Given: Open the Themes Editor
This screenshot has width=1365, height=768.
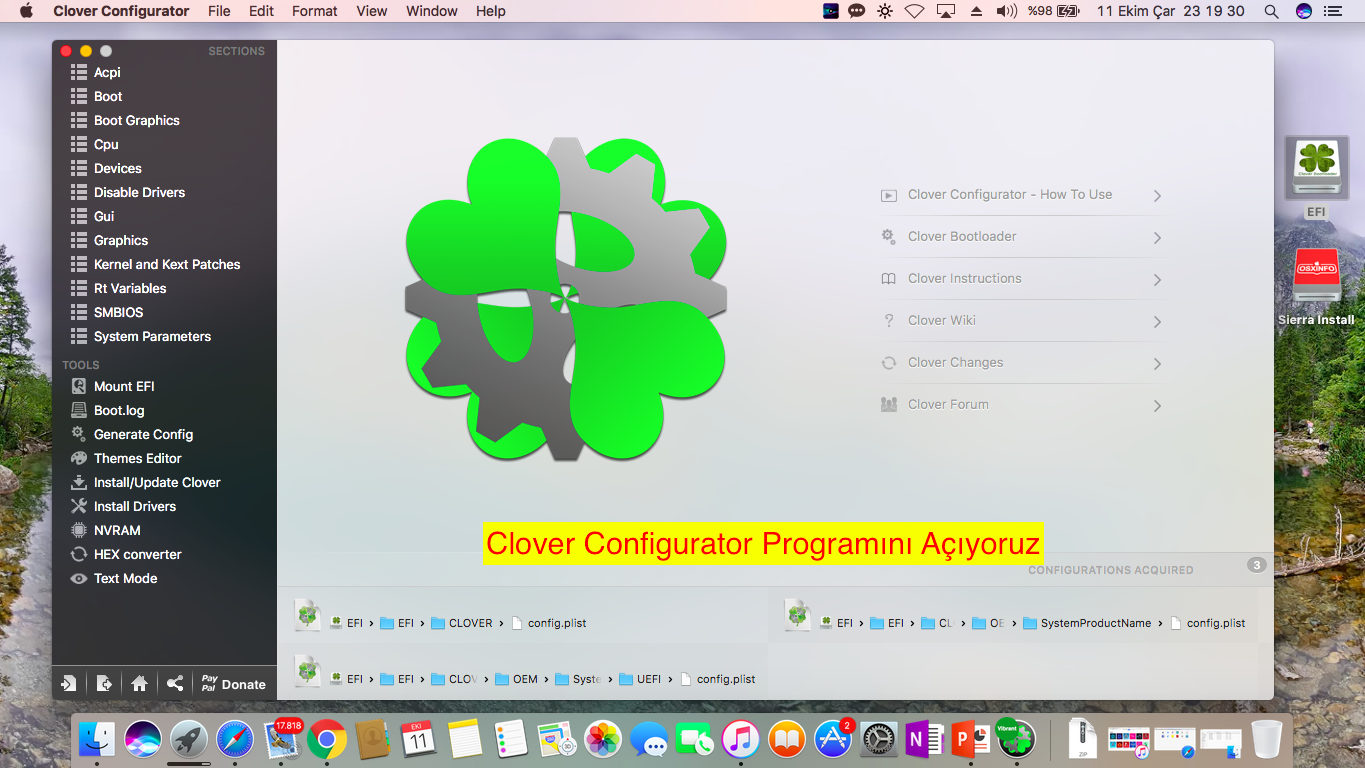Looking at the screenshot, I should [x=137, y=458].
